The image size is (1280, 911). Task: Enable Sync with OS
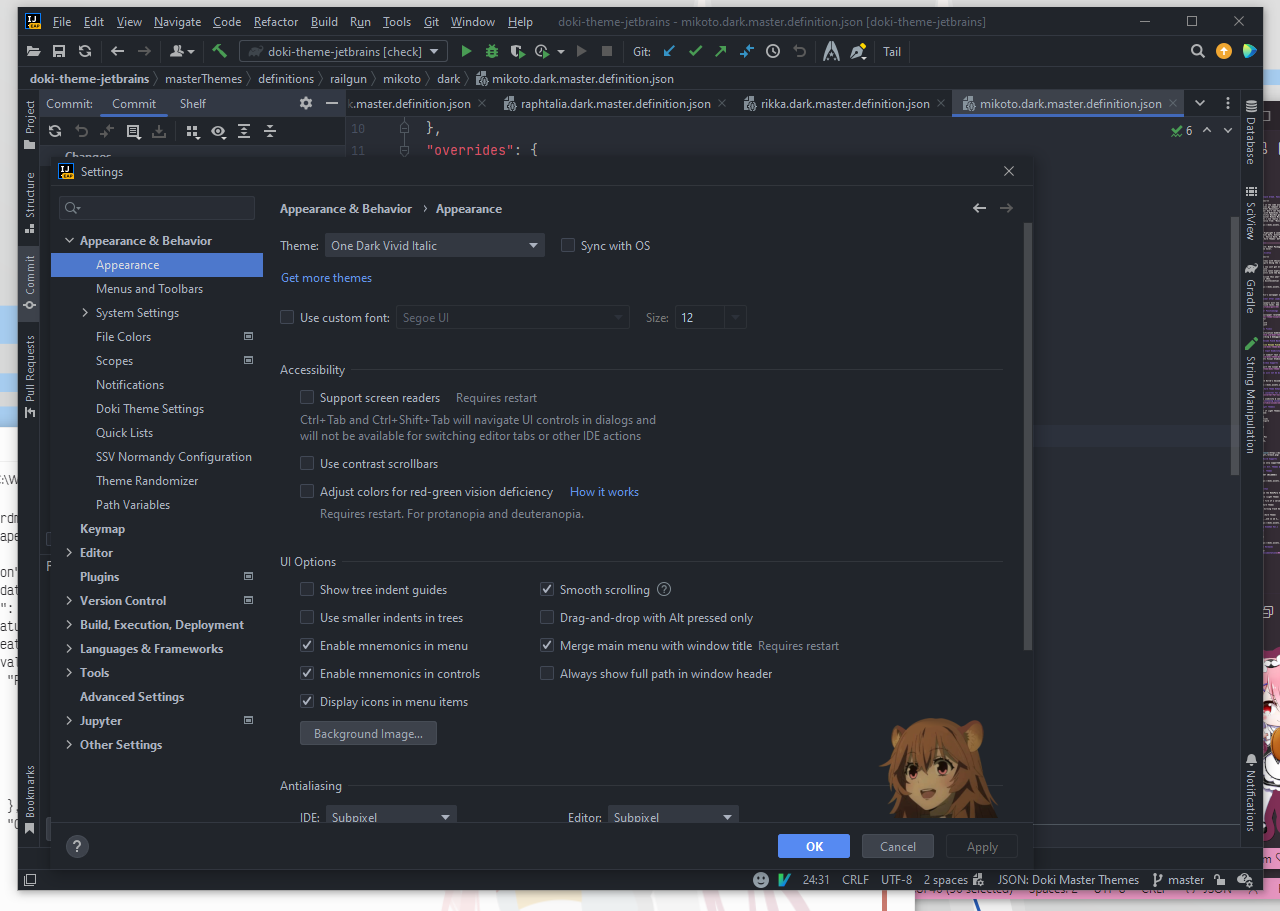(568, 245)
